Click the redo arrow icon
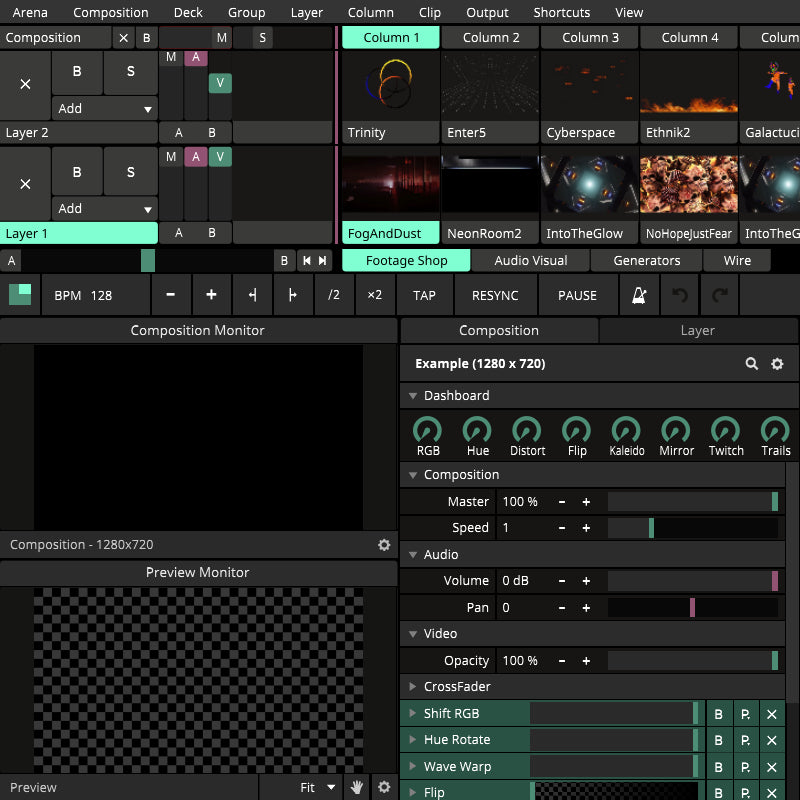 coord(719,295)
